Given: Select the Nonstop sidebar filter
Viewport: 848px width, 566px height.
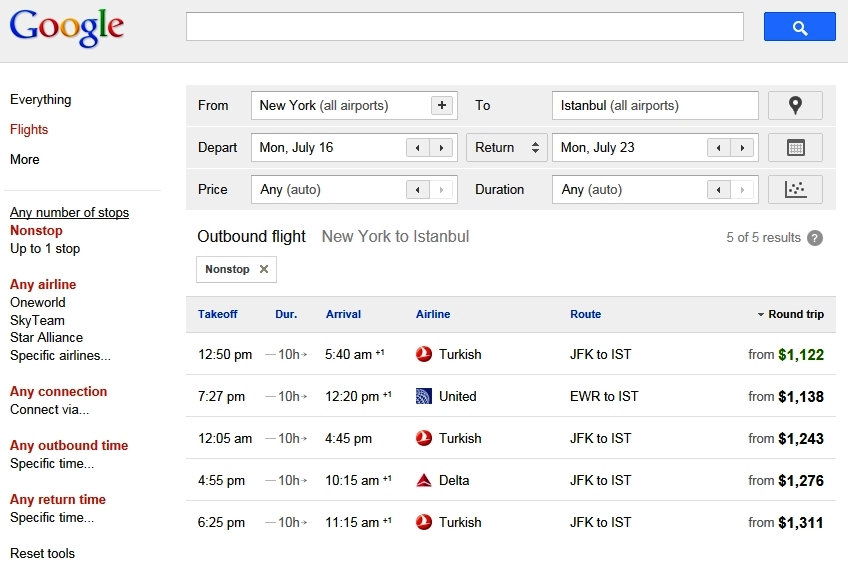Looking at the screenshot, I should pos(36,230).
